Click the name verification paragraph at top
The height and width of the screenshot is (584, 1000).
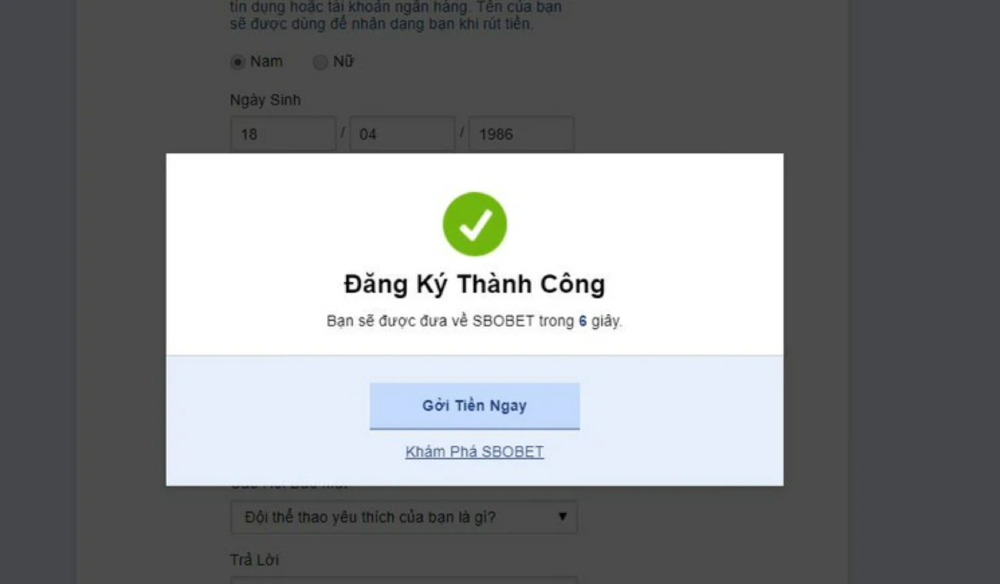[395, 15]
